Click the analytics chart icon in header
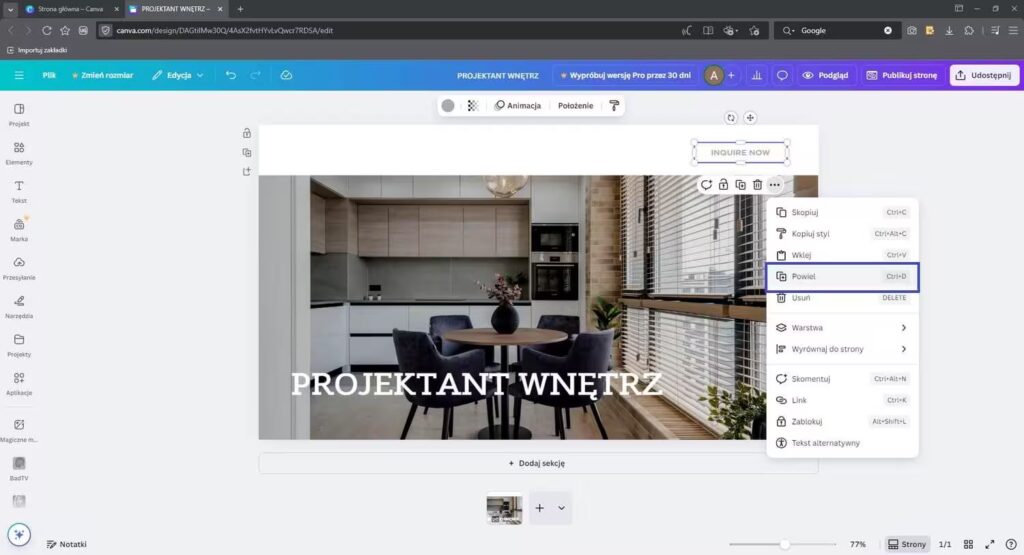 [x=756, y=75]
